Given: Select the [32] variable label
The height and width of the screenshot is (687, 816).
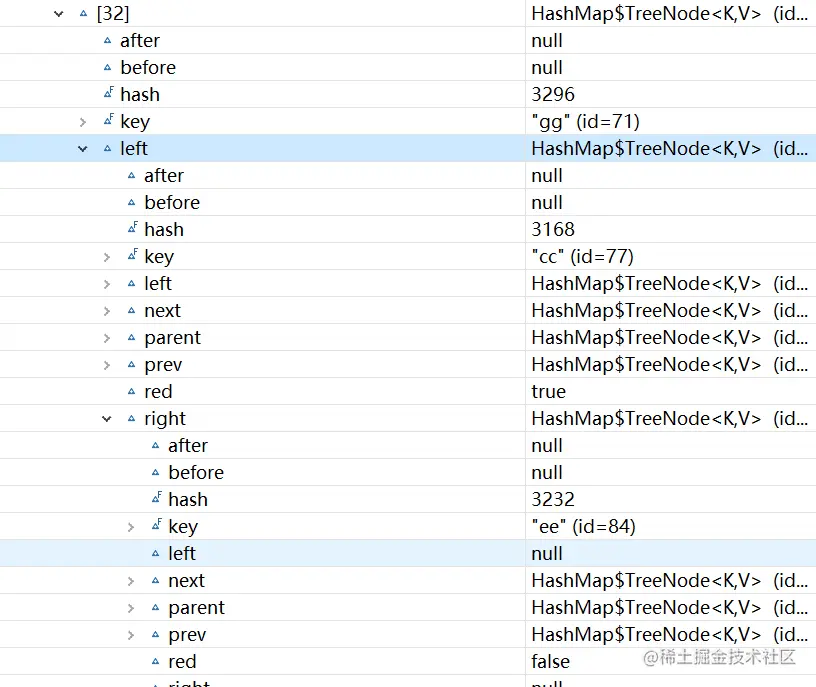Looking at the screenshot, I should coord(113,14).
